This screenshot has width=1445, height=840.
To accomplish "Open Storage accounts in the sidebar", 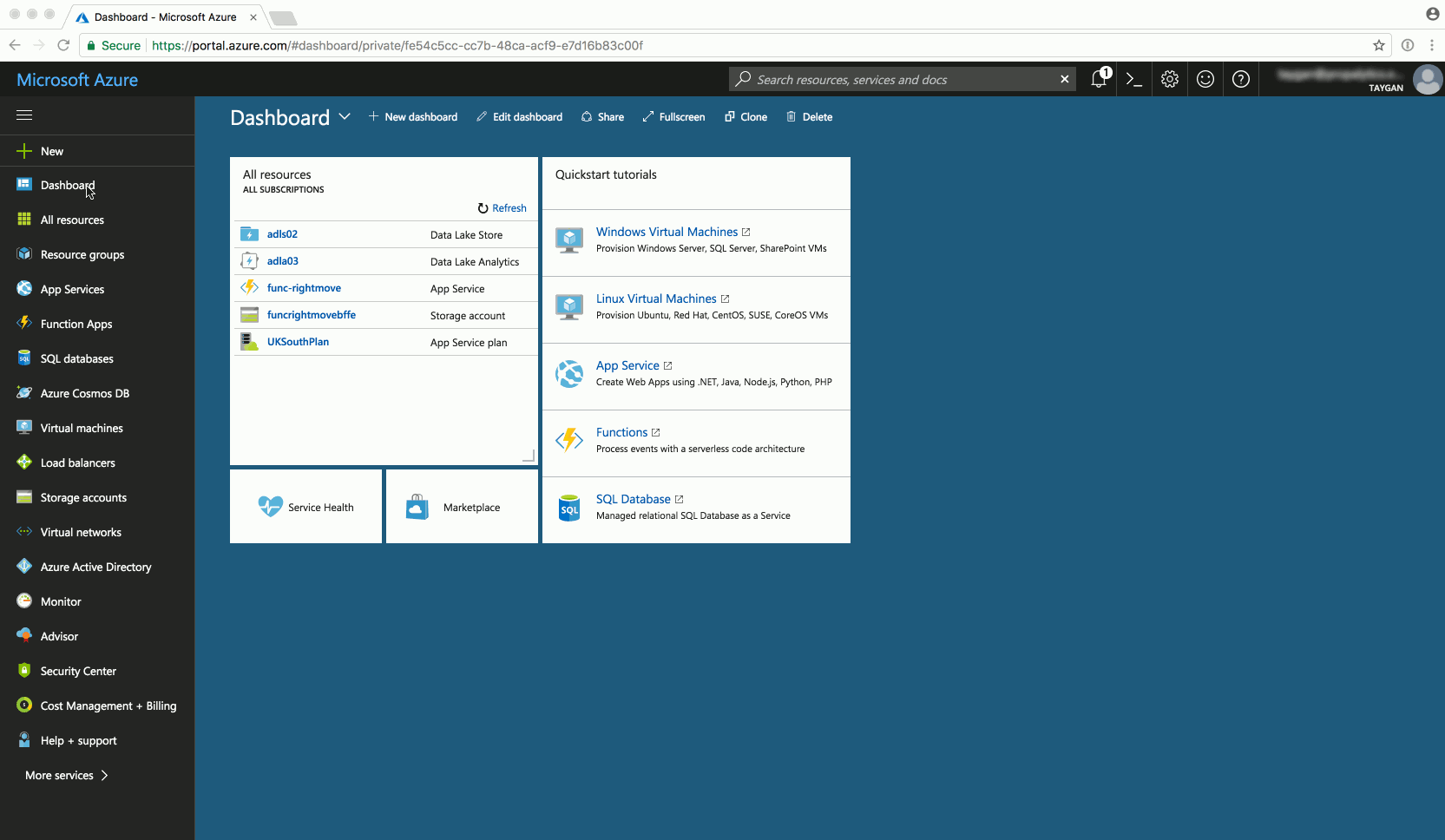I will point(97,497).
